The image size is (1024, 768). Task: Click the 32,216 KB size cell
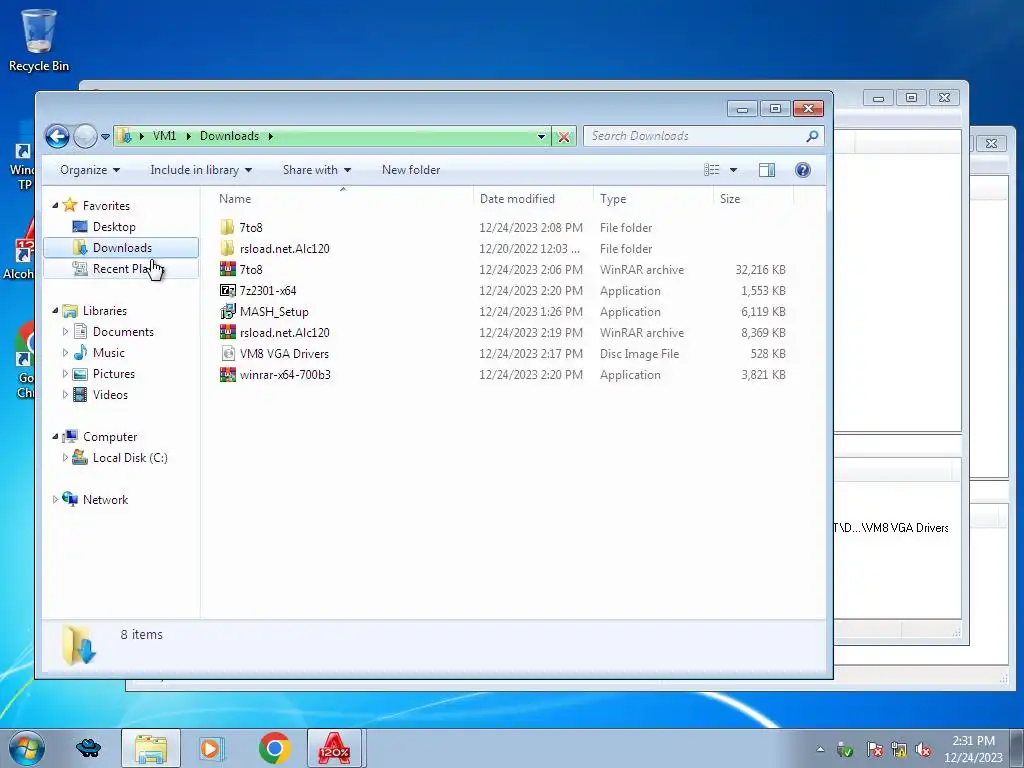[760, 270]
